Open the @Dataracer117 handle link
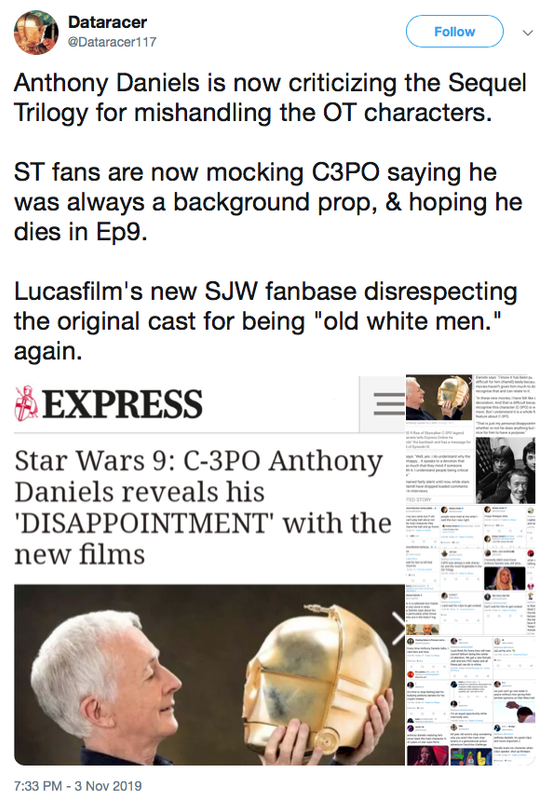This screenshot has height=800, width=552. click(x=112, y=42)
